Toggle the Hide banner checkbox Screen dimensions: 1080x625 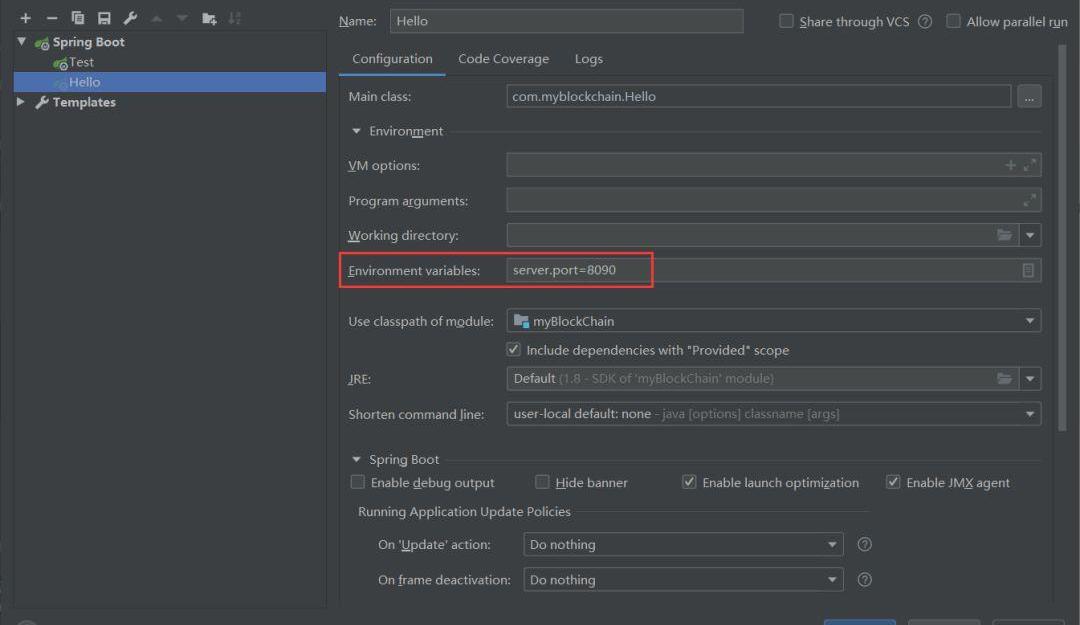pos(543,482)
